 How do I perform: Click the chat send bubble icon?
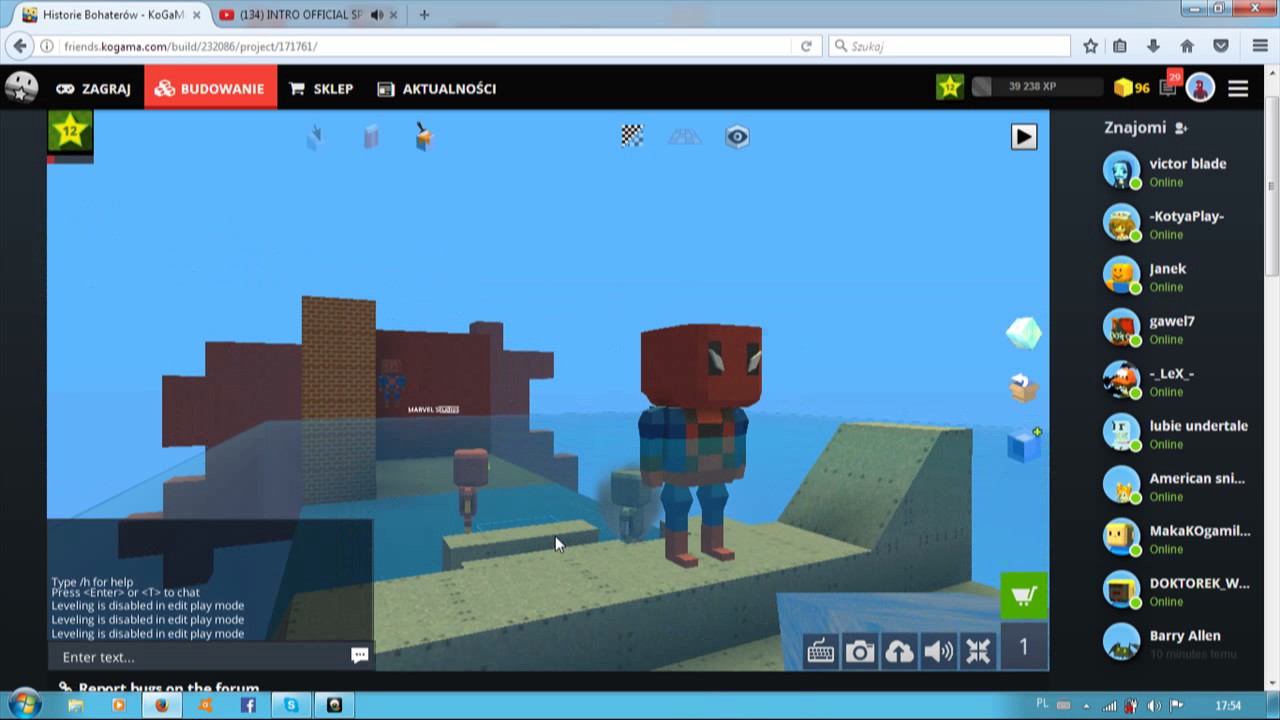tap(360, 656)
